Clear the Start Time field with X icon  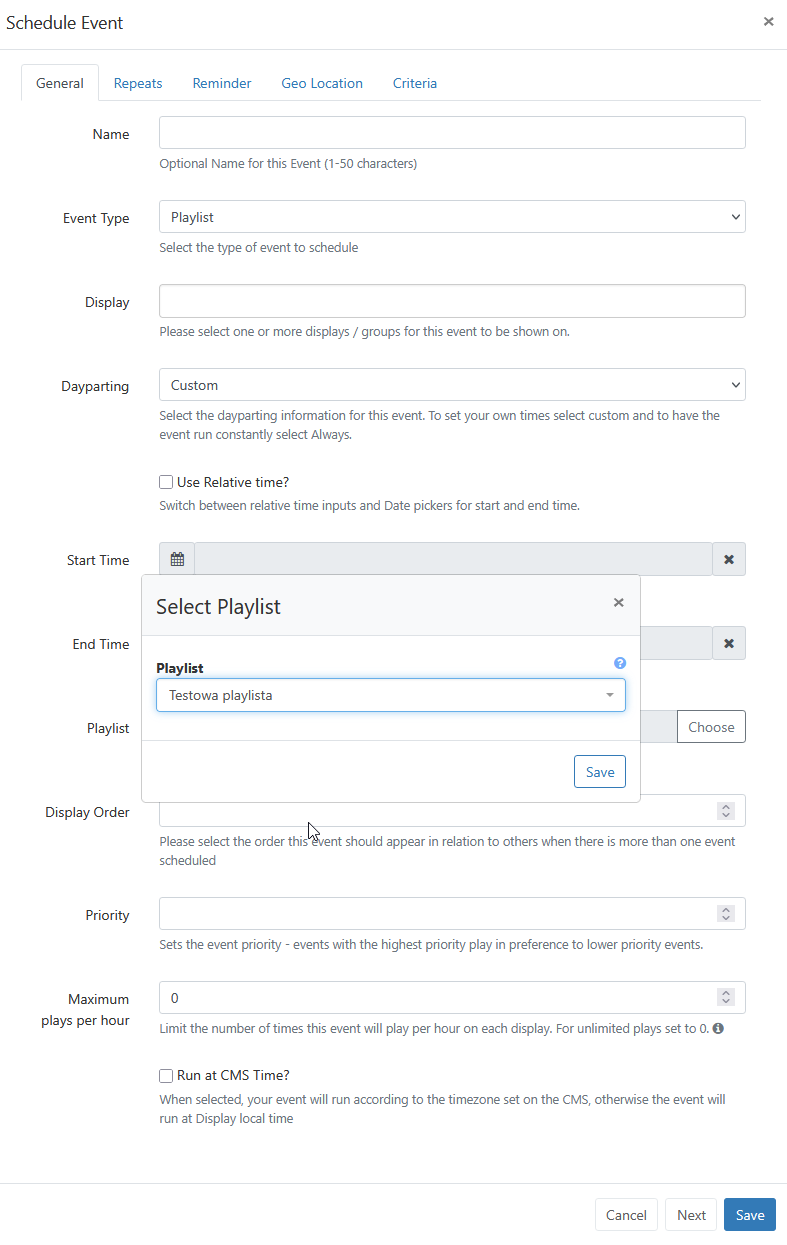(x=729, y=560)
